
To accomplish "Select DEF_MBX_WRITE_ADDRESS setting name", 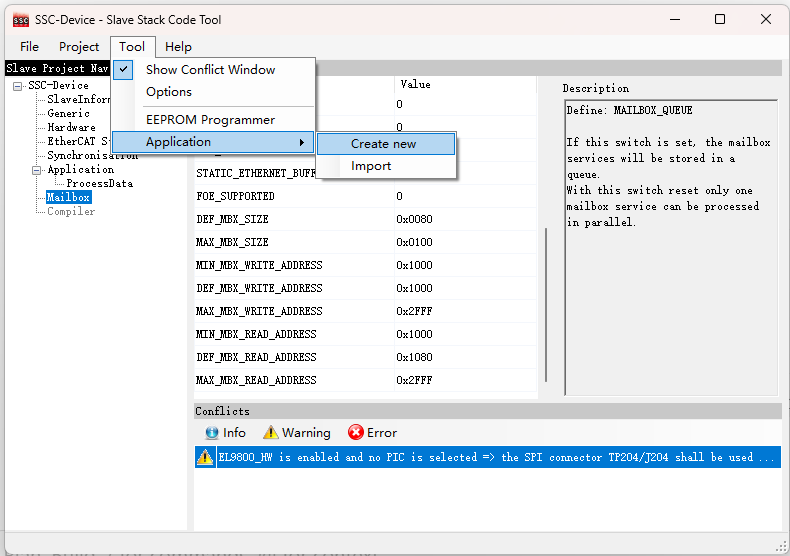I will click(259, 288).
